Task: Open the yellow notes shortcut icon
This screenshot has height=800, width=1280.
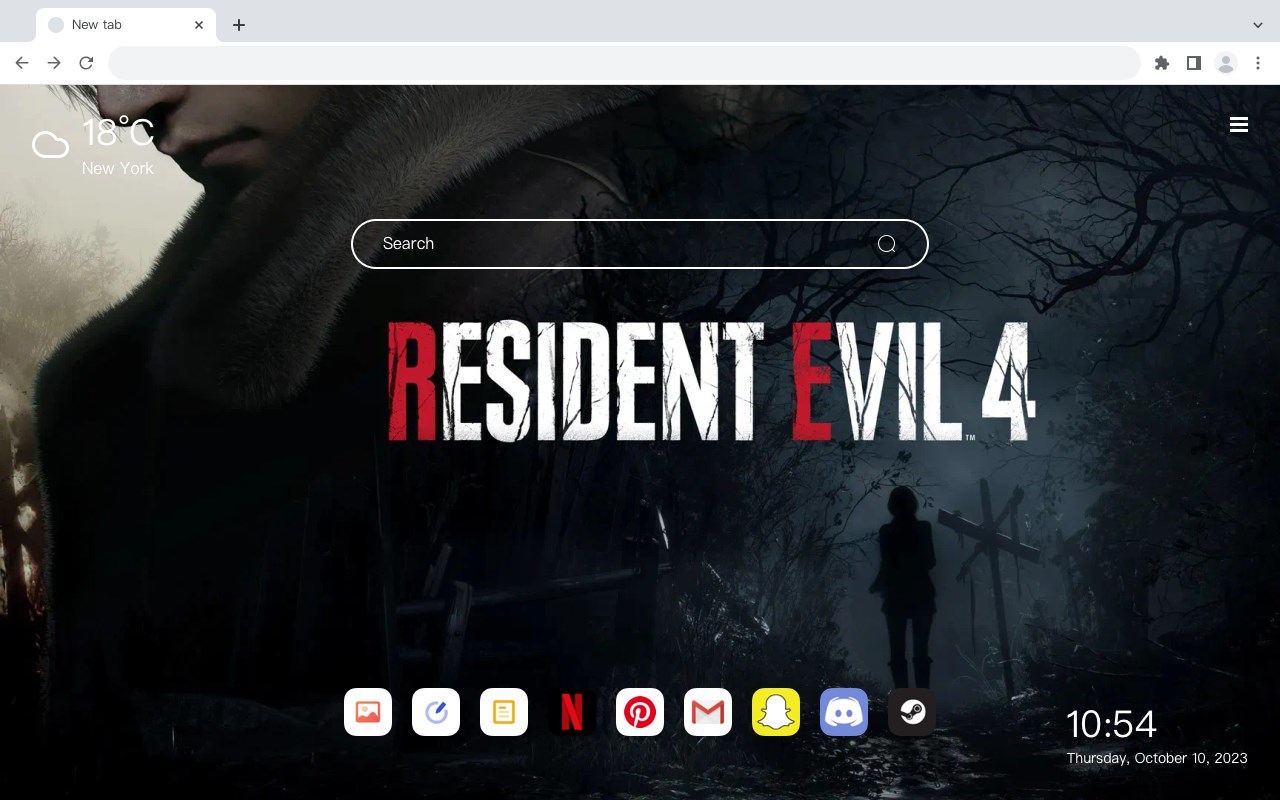Action: click(x=504, y=712)
